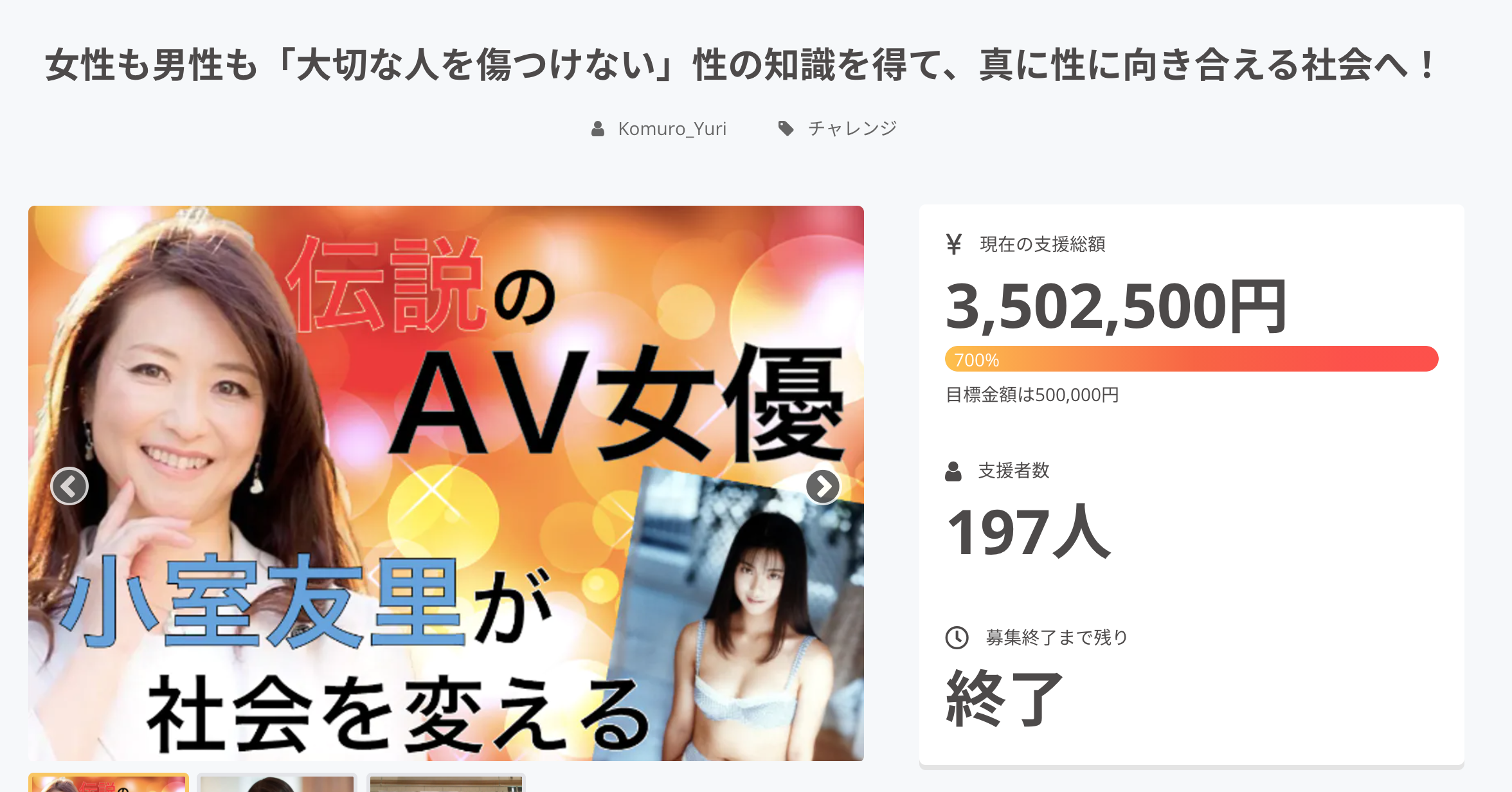Click the previous slide arrow on carousel
1512x792 pixels.
[69, 486]
